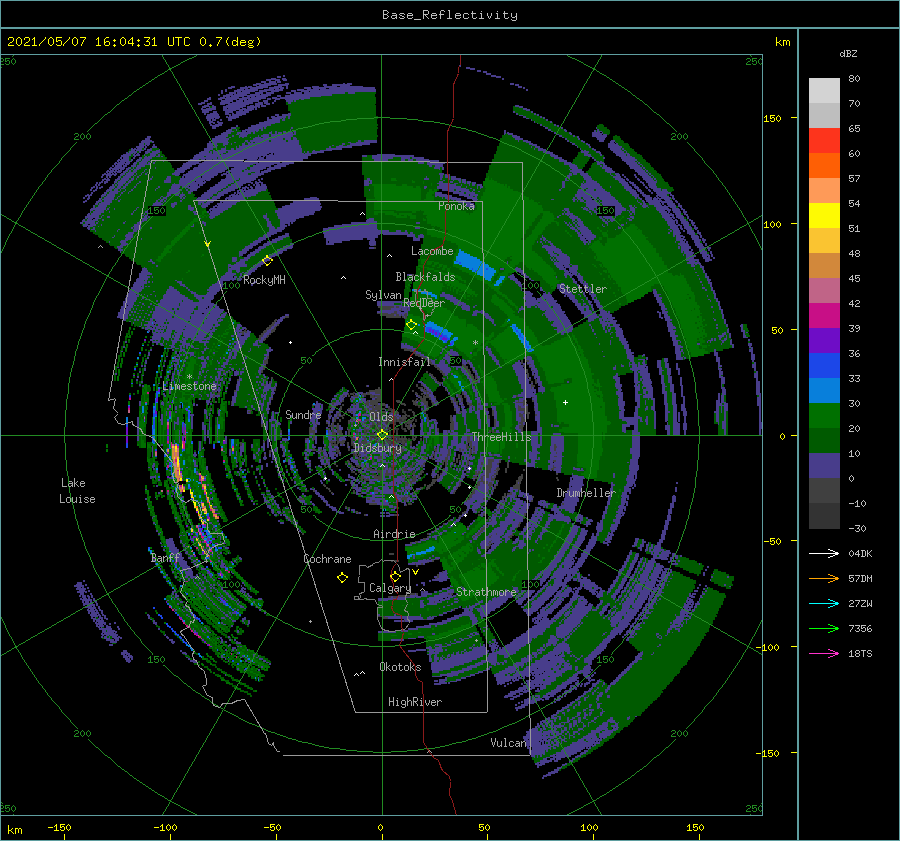Viewport: 900px width, 841px height.
Task: Click the ThreeHills city label
Action: [502, 437]
